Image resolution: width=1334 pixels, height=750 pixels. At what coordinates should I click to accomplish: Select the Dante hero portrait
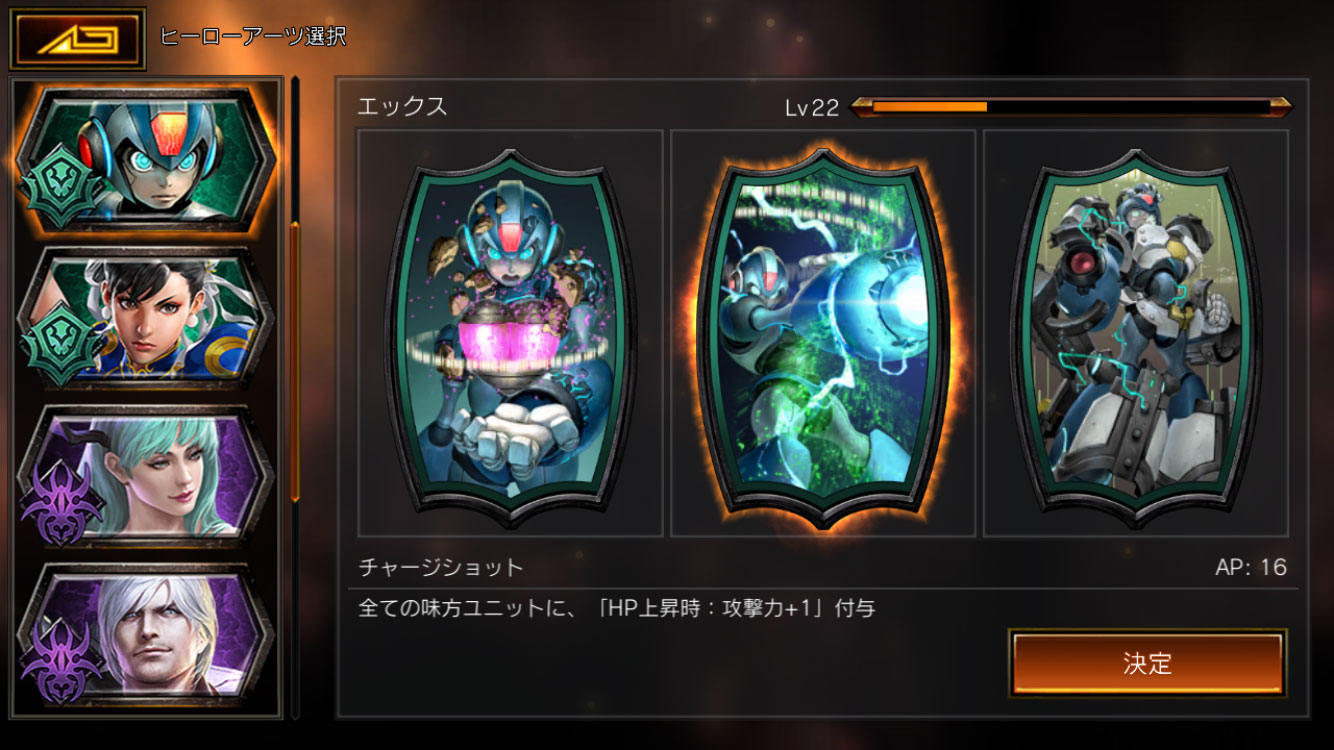pyautogui.click(x=146, y=634)
